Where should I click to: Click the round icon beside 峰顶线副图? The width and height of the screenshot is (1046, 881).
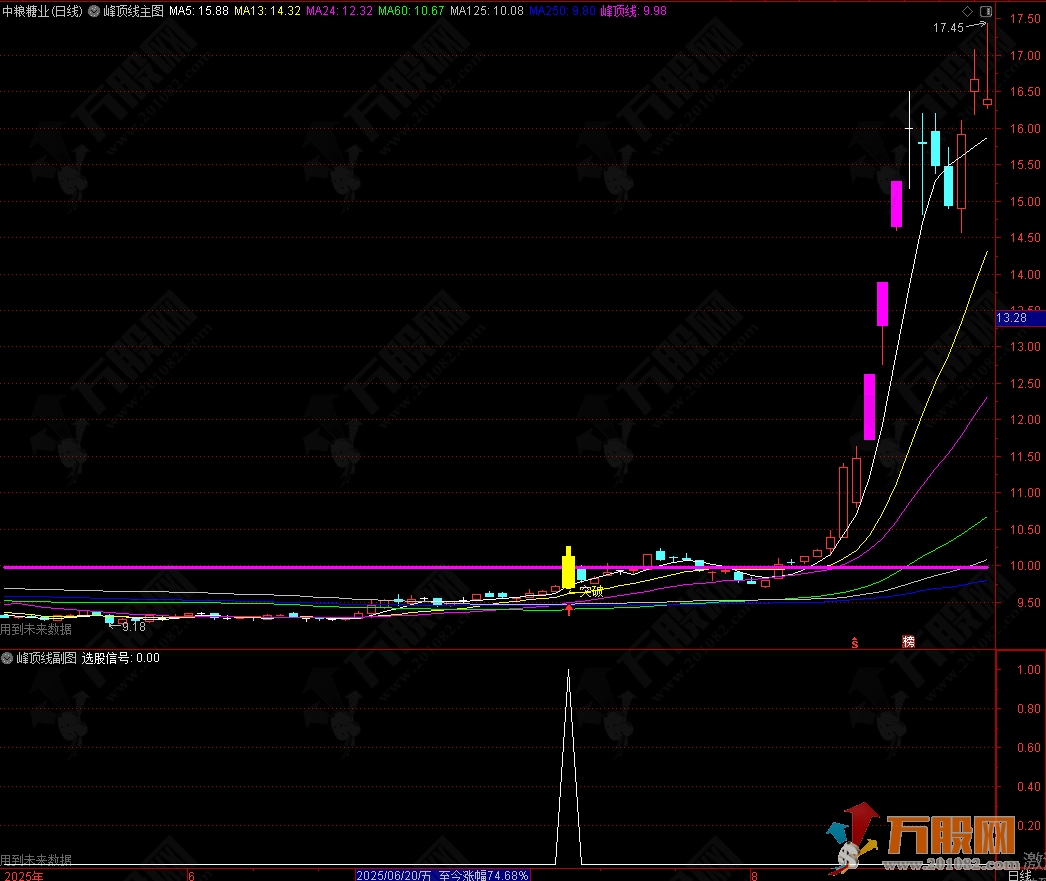pyautogui.click(x=7, y=658)
